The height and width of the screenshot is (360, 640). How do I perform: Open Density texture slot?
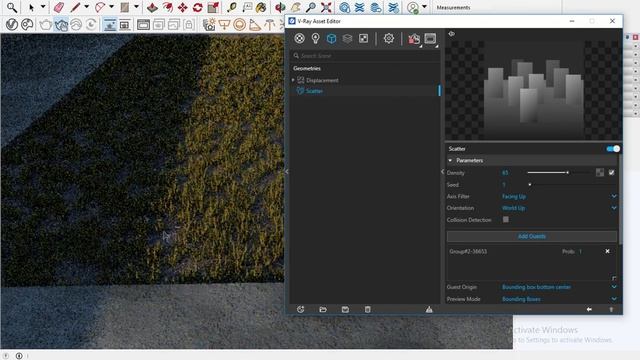tap(600, 173)
